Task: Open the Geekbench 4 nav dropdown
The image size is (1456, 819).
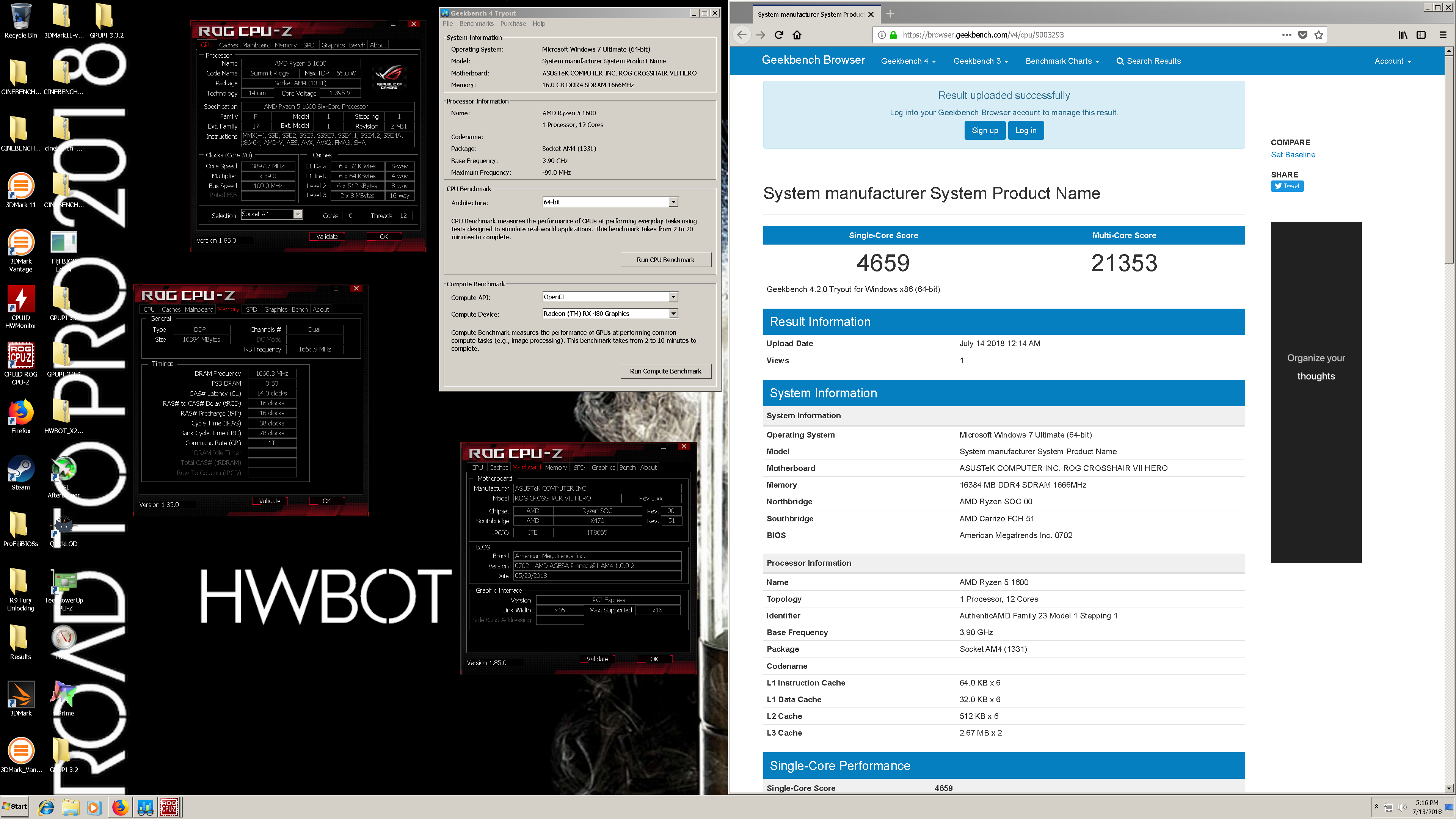Action: point(908,61)
